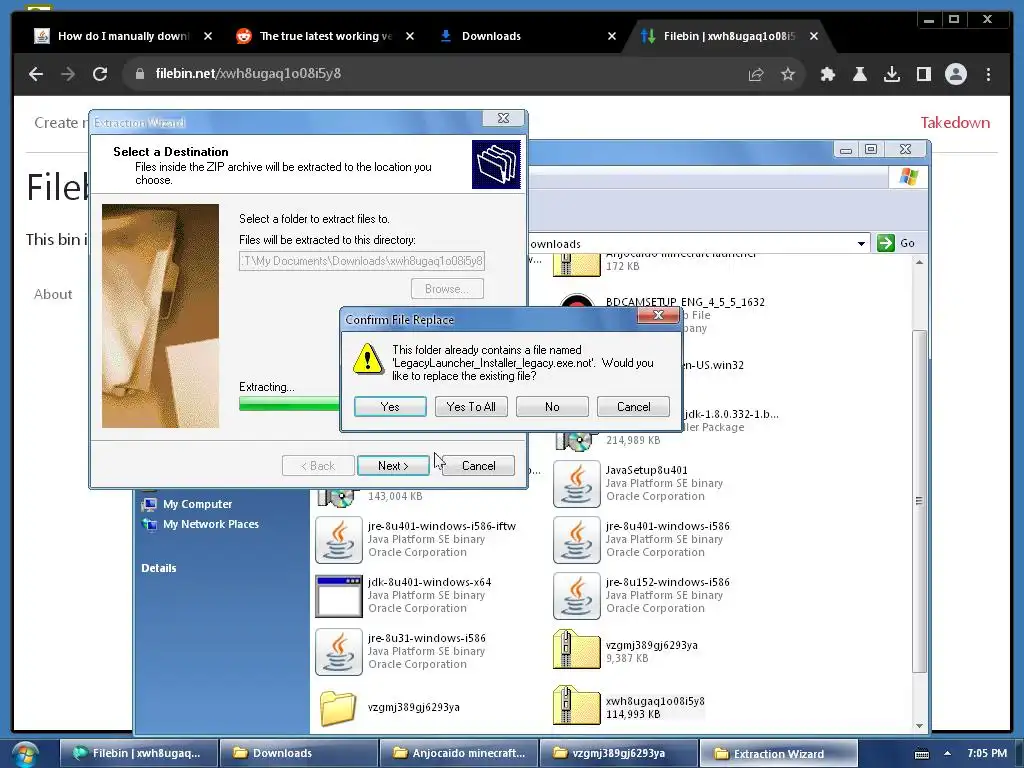Click the Takedown link
Image resolution: width=1024 pixels, height=768 pixels.
tap(955, 122)
